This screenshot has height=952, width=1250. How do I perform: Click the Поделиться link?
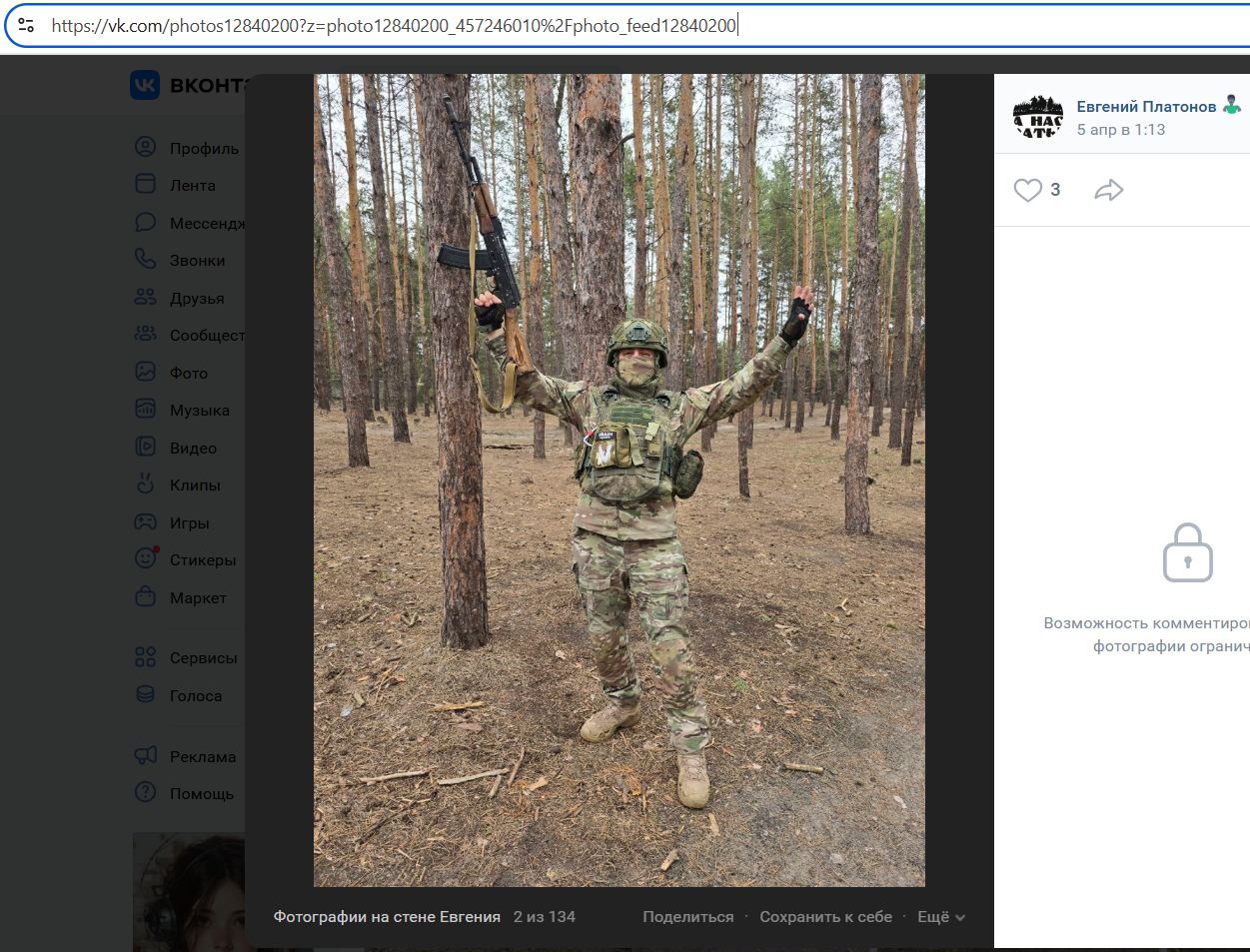687,917
